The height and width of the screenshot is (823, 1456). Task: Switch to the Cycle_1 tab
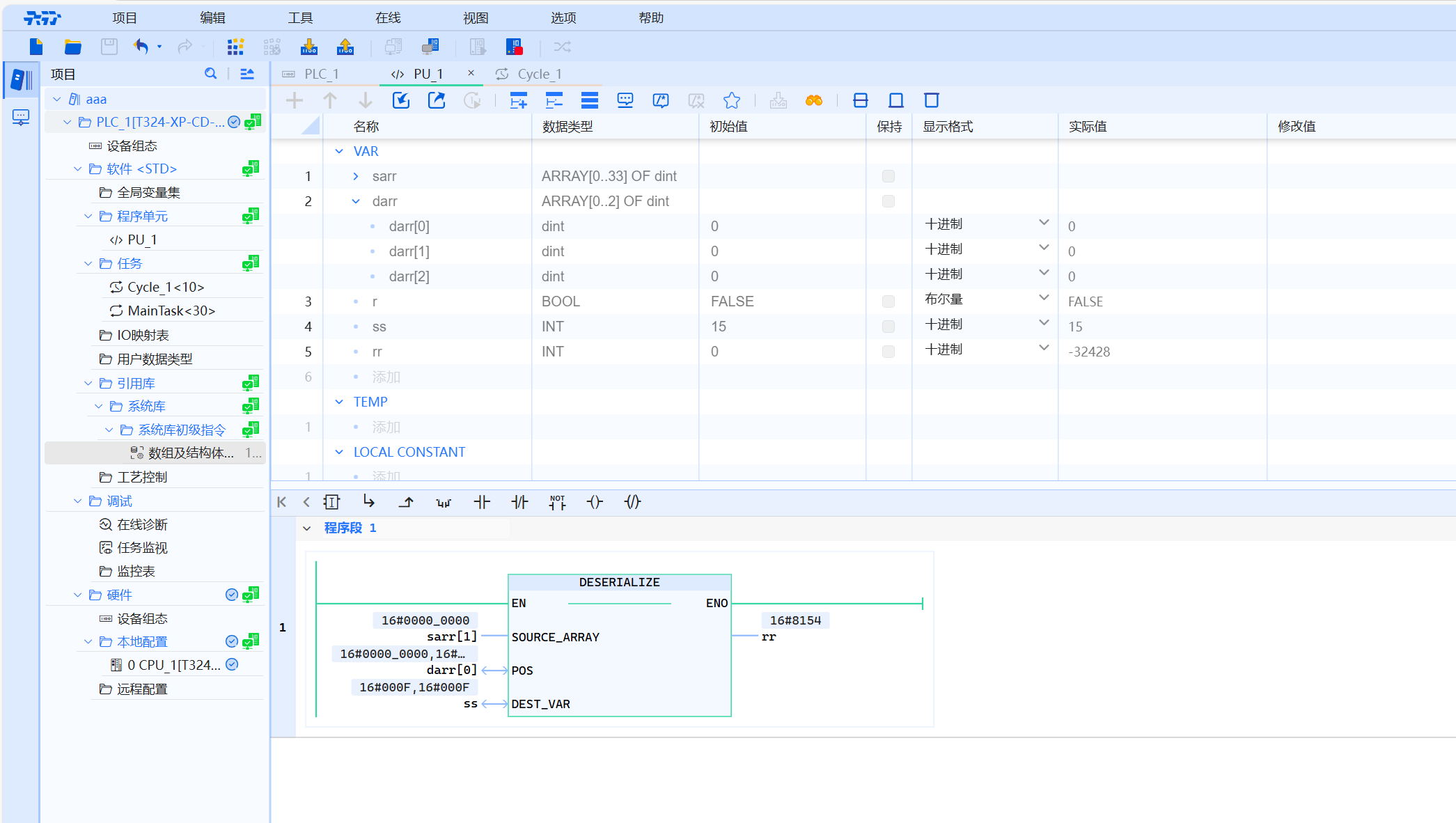(538, 74)
